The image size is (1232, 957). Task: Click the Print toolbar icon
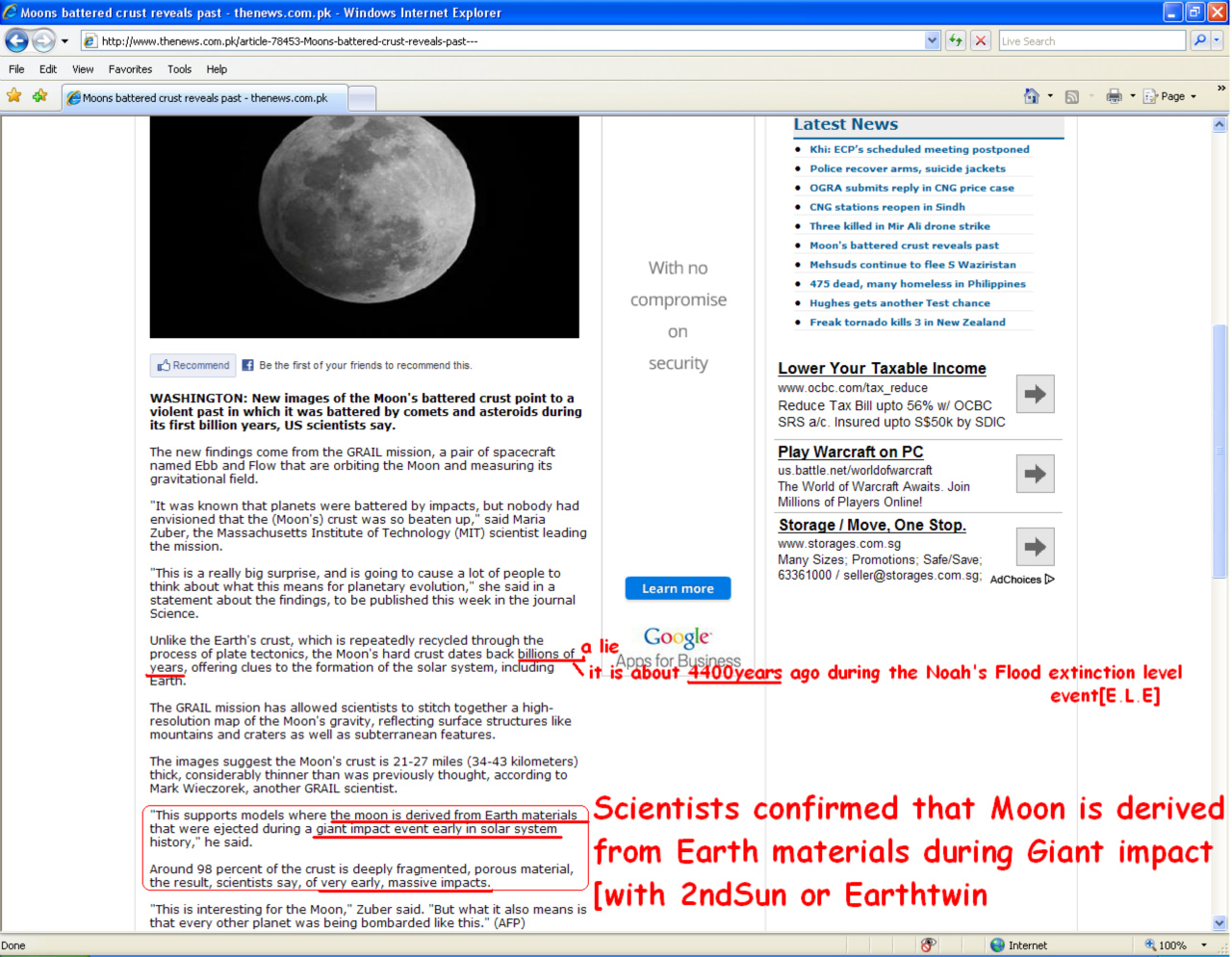[x=1114, y=96]
